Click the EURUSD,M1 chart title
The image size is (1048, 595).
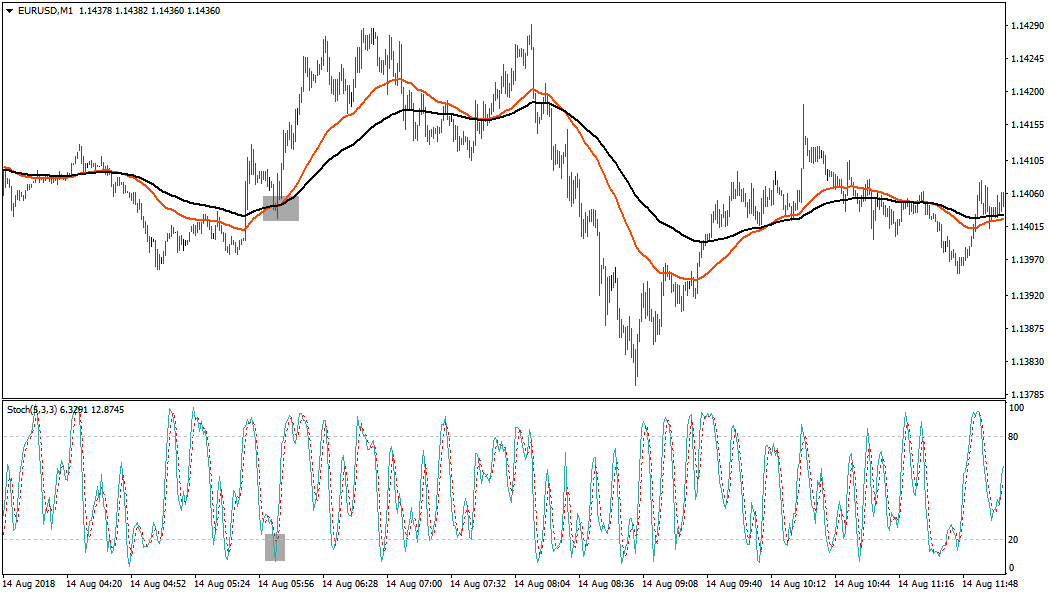(x=45, y=10)
